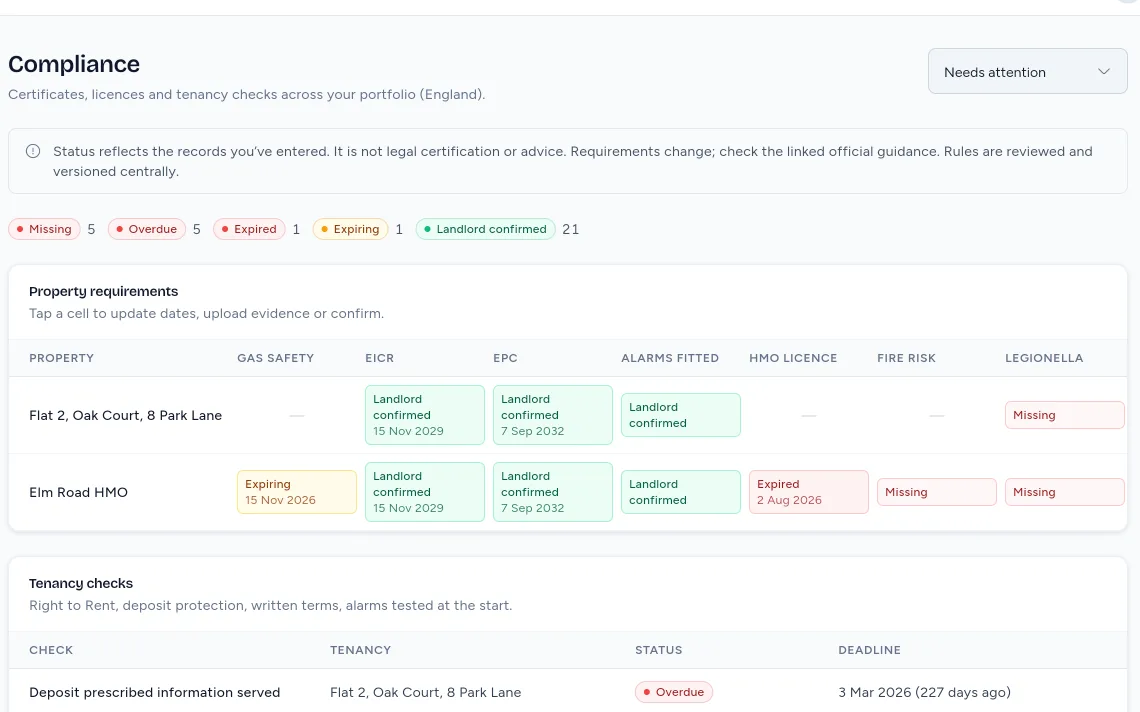Image resolution: width=1140 pixels, height=712 pixels.
Task: Click the TENANCY column header
Action: click(361, 650)
